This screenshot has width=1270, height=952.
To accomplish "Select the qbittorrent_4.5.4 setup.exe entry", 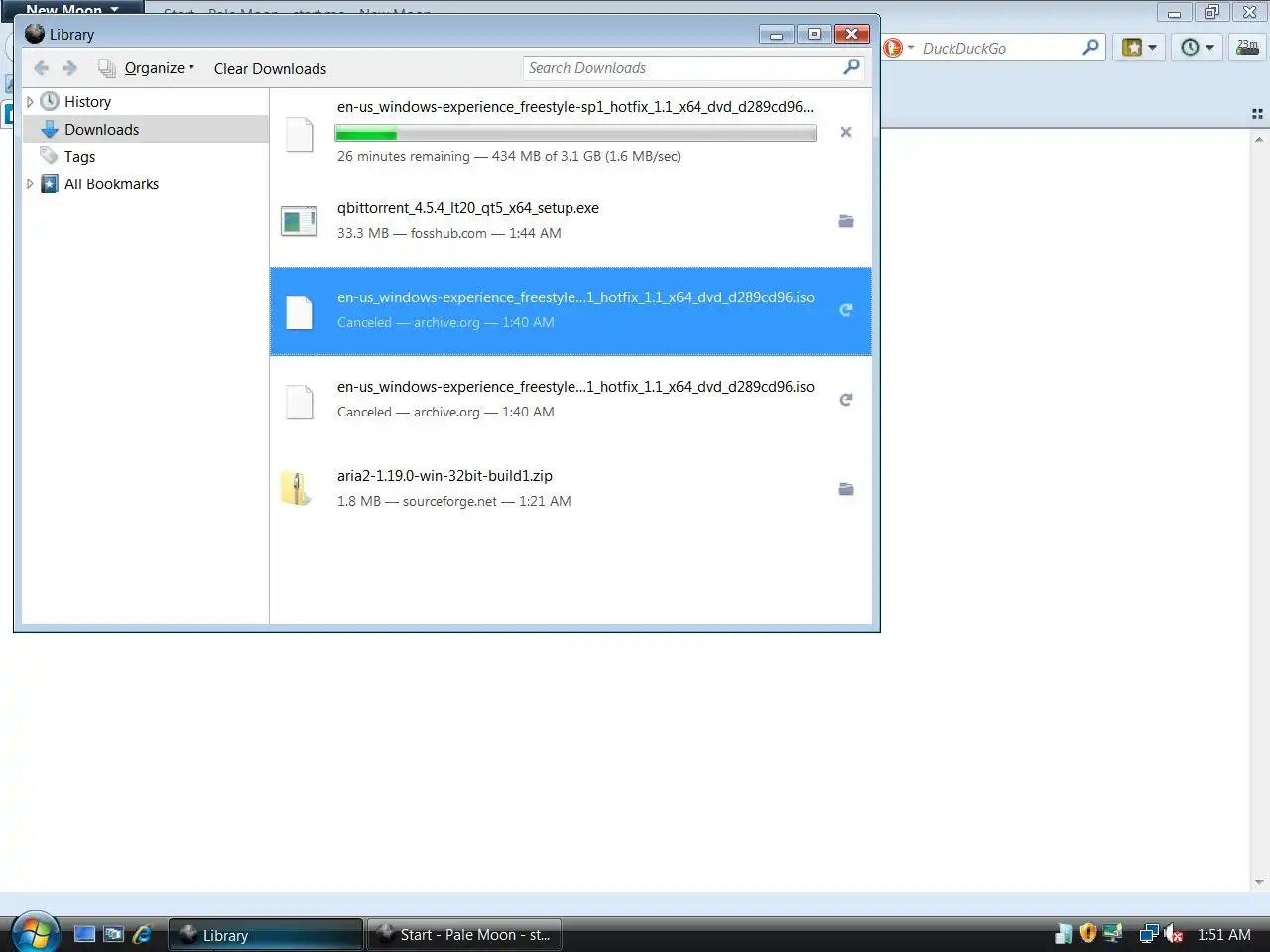I will pyautogui.click(x=571, y=221).
